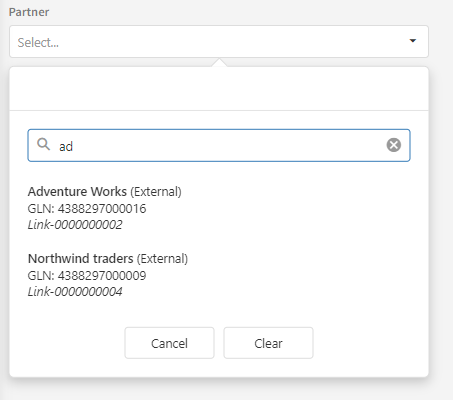
Task: Pick the Link-0000000002 item
Action: point(75,225)
